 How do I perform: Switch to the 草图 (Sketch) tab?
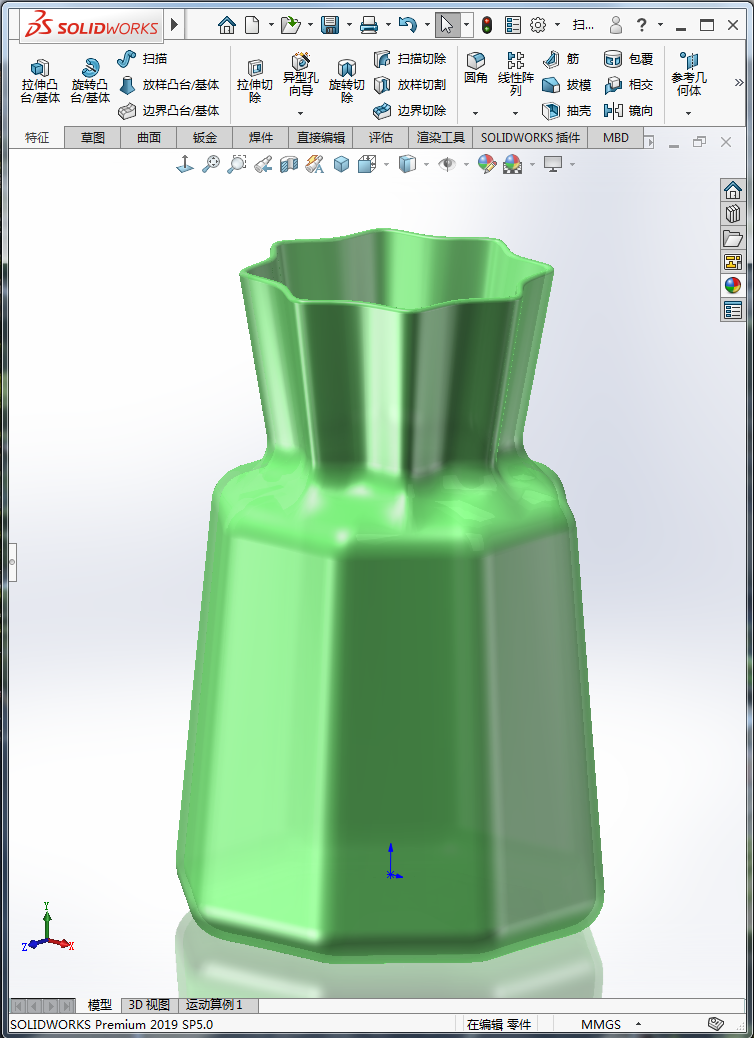coord(93,138)
